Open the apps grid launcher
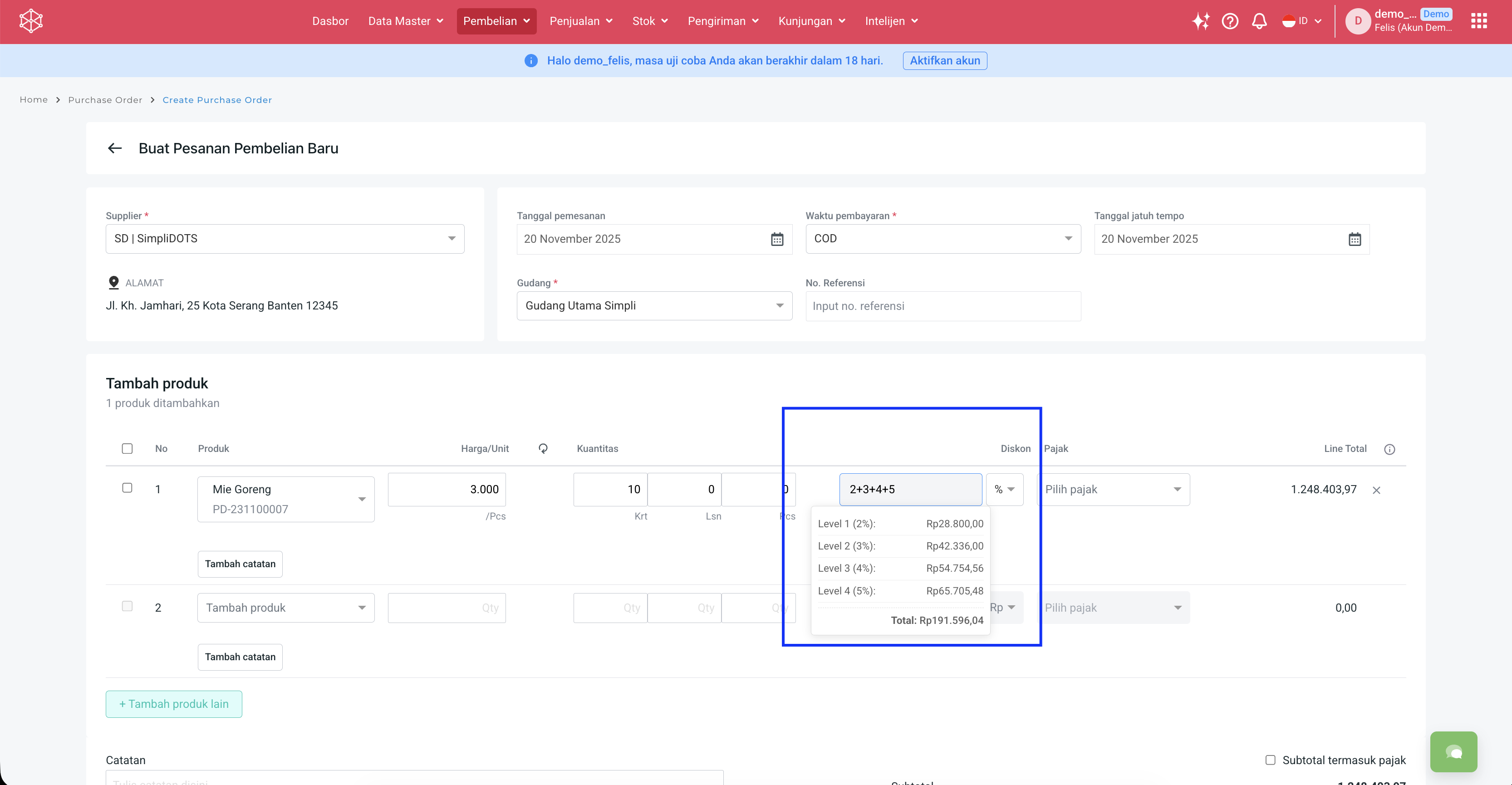The height and width of the screenshot is (785, 1512). [x=1478, y=21]
